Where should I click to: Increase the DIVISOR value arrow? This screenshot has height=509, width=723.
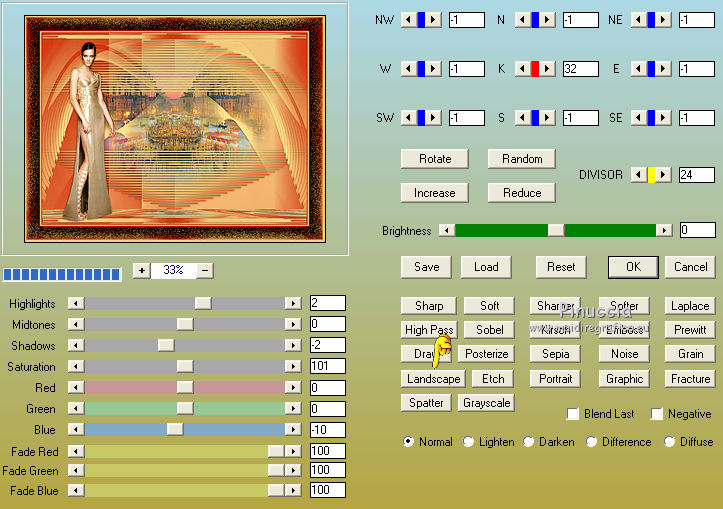(663, 175)
